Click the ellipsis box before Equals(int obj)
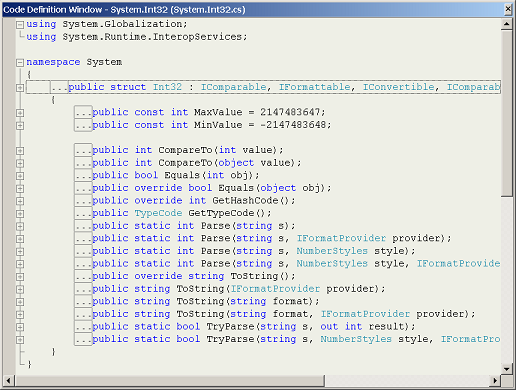 point(83,175)
